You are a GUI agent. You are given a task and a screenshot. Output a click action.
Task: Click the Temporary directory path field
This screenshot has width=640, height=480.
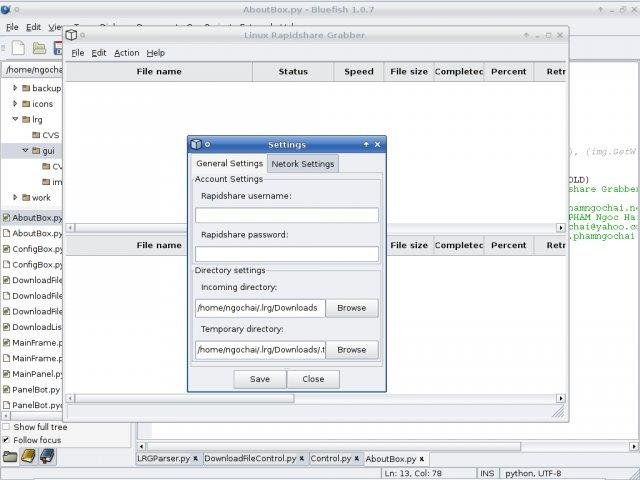[x=260, y=350]
